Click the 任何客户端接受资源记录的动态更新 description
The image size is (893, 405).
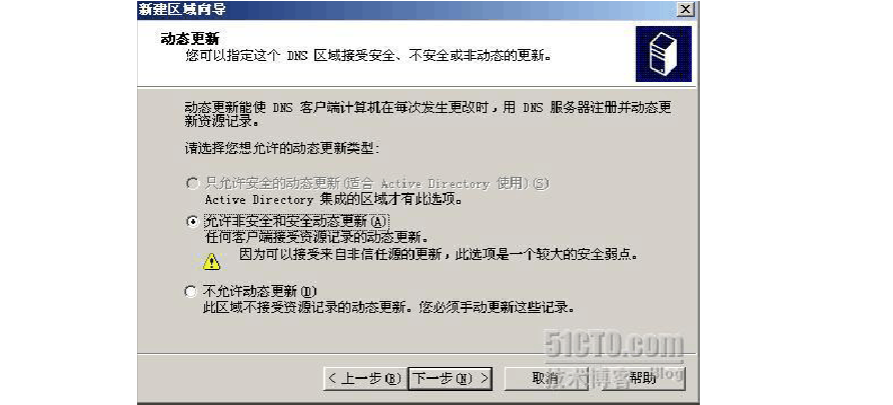tap(317, 236)
